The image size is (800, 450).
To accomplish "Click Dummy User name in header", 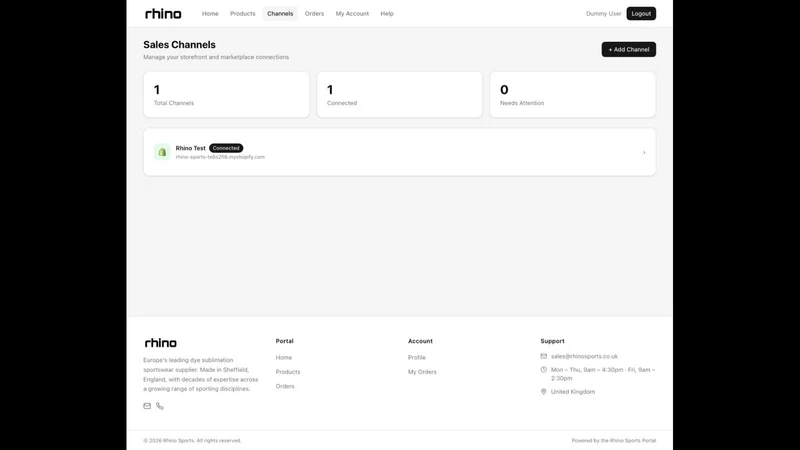I will click(604, 14).
